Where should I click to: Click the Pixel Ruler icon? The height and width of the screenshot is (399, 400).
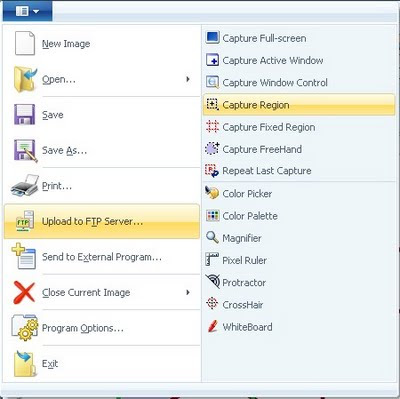pos(212,260)
